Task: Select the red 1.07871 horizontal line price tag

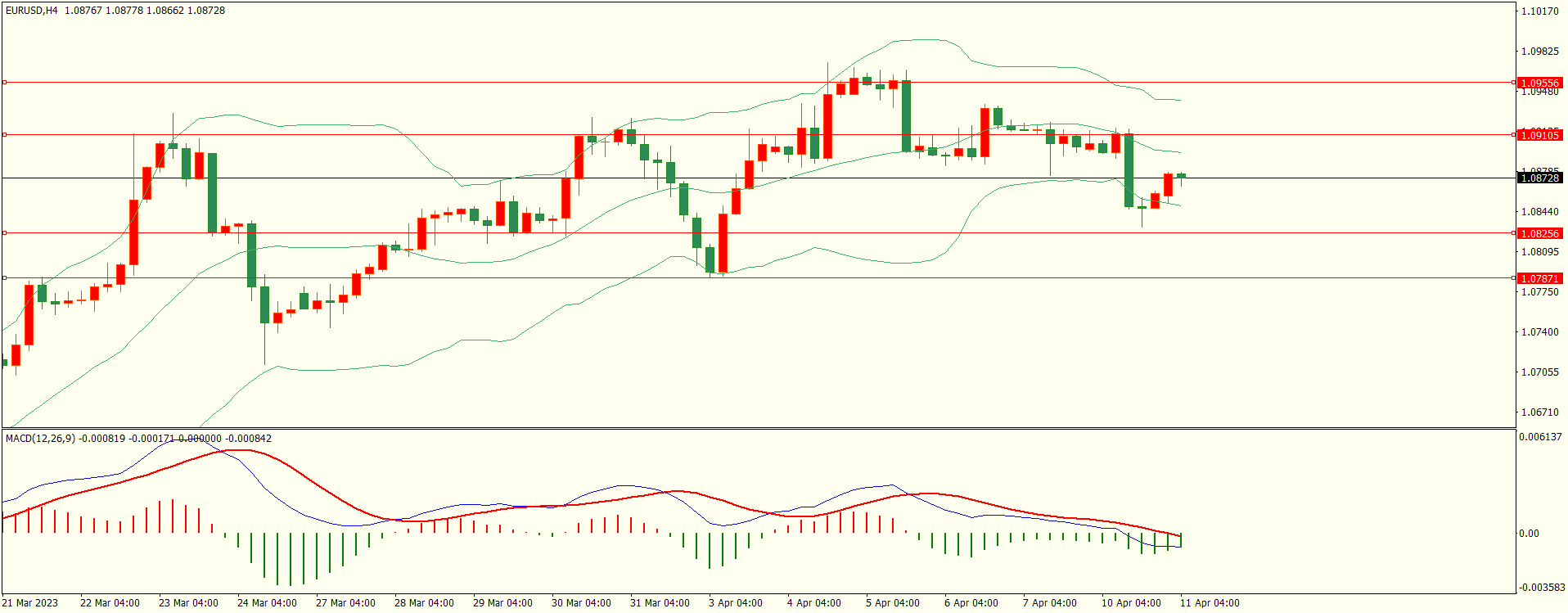Action: 1539,278
